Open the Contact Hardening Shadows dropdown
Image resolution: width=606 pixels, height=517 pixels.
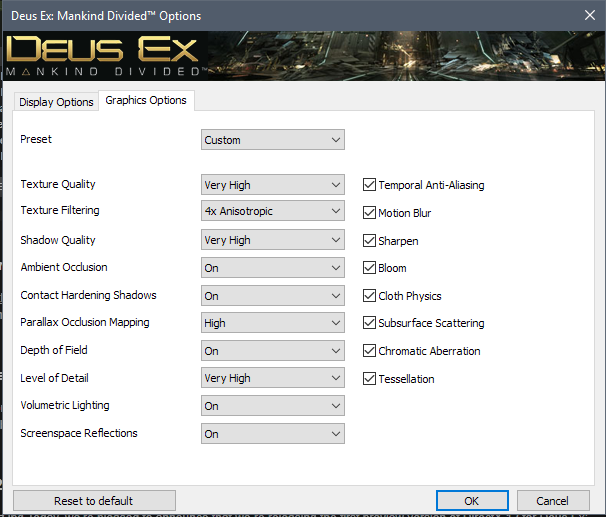[x=272, y=296]
